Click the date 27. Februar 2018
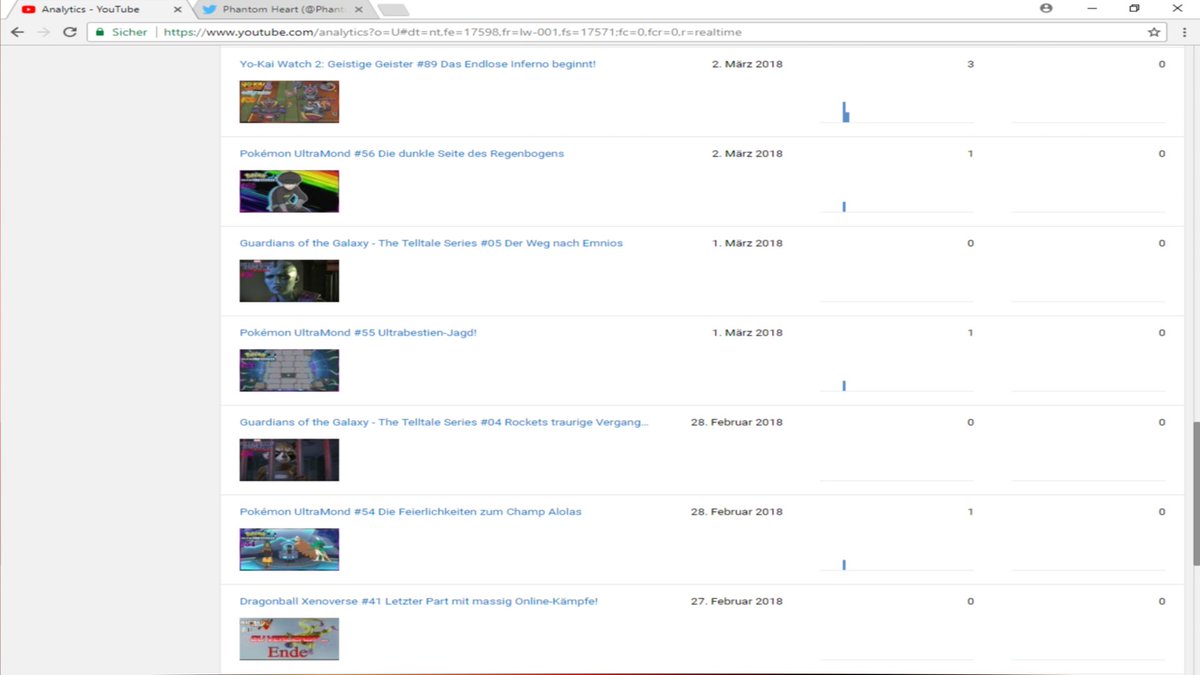The width and height of the screenshot is (1200, 675). click(x=737, y=601)
